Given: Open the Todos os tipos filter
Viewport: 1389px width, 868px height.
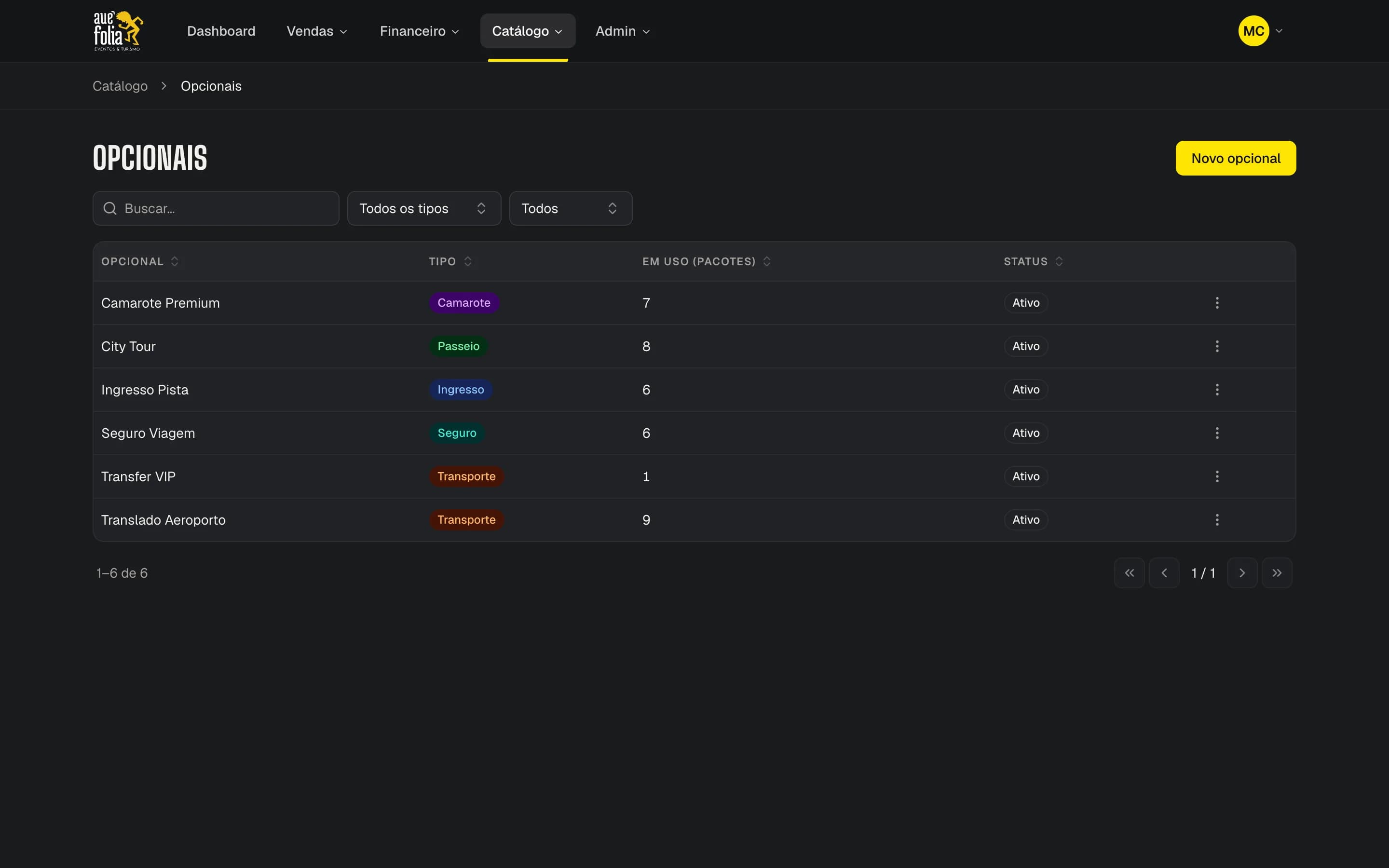Looking at the screenshot, I should pyautogui.click(x=424, y=208).
